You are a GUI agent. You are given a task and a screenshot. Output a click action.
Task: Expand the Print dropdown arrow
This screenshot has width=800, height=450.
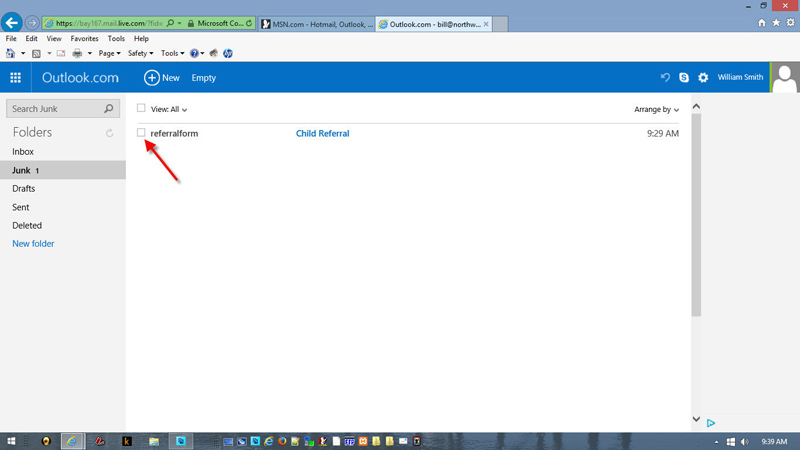click(x=90, y=53)
